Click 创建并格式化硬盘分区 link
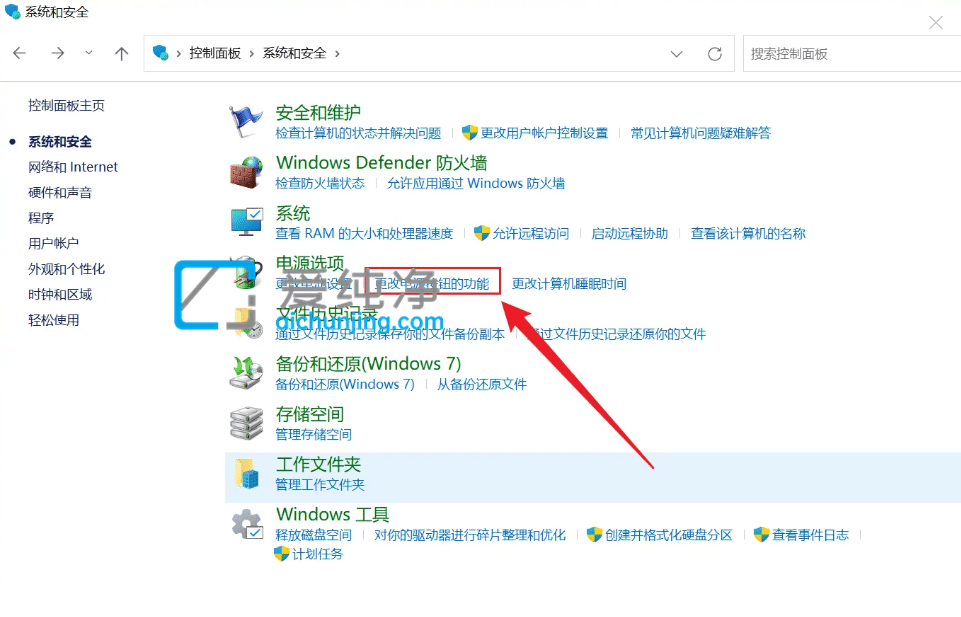961x617 pixels. [669, 535]
